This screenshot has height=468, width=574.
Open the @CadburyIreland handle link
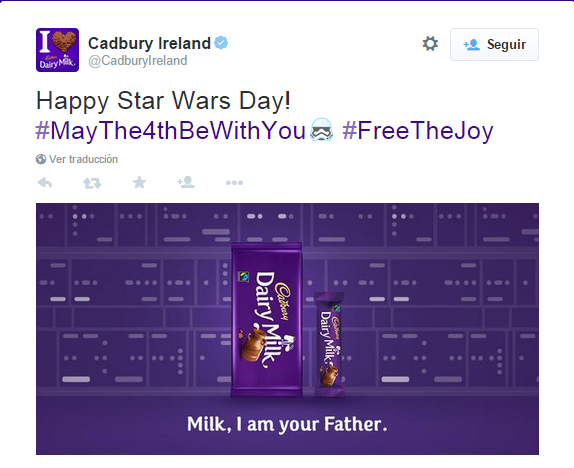click(x=138, y=61)
